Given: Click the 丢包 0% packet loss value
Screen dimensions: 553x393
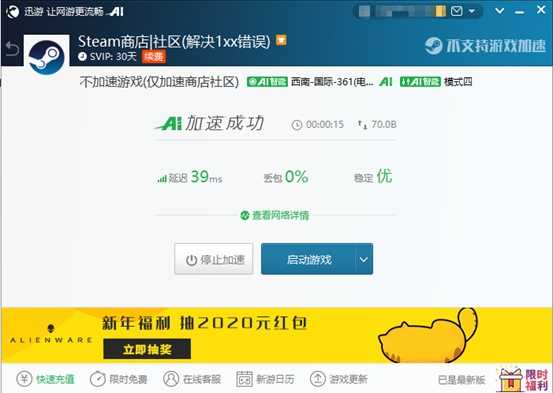Looking at the screenshot, I should point(286,176).
